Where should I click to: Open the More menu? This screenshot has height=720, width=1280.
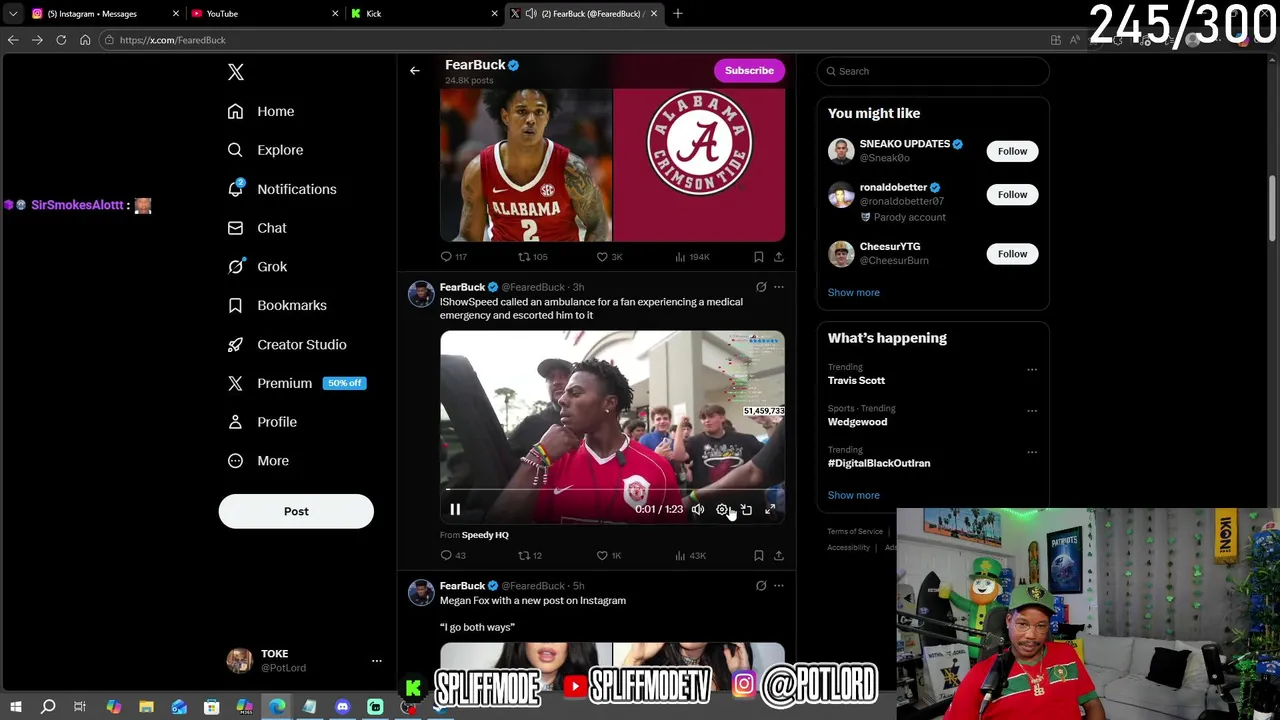click(x=258, y=461)
